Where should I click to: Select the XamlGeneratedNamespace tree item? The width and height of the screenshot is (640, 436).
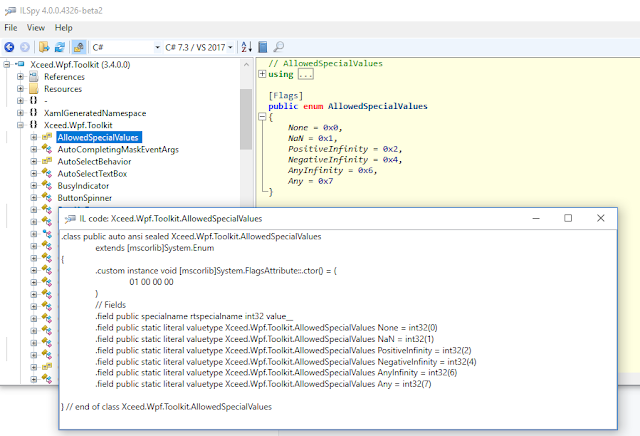tap(95, 113)
